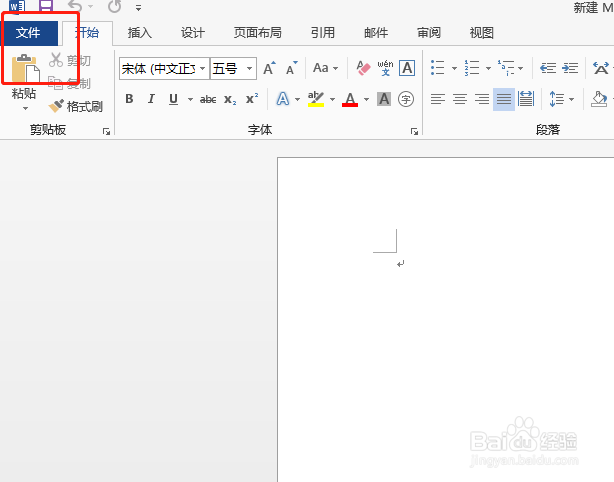Viewport: 614px width, 482px height.
Task: Open the Undo history dropdown arrow
Action: coord(90,6)
